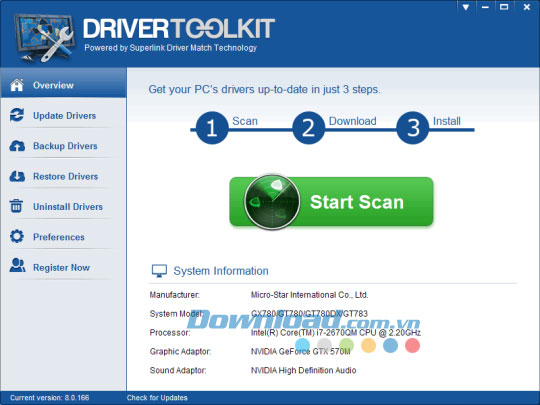This screenshot has width=540, height=405.
Task: Click the Start Scan text
Action: point(357,202)
